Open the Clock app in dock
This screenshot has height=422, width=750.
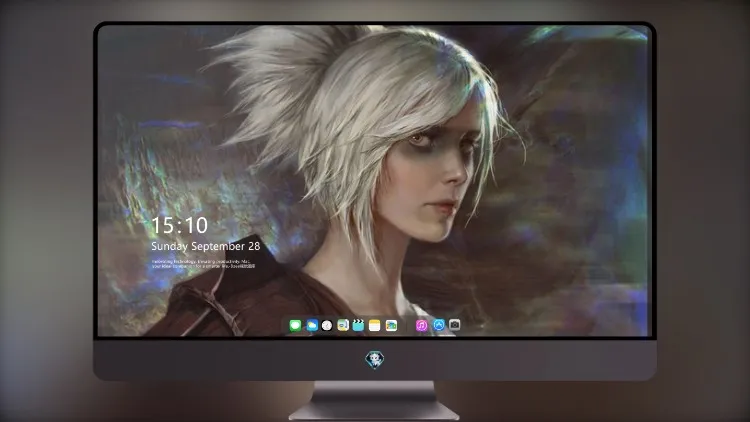(x=327, y=326)
